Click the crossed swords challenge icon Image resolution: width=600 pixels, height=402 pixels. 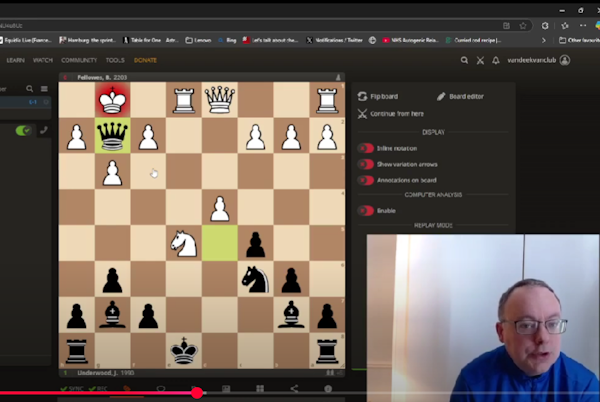click(480, 60)
